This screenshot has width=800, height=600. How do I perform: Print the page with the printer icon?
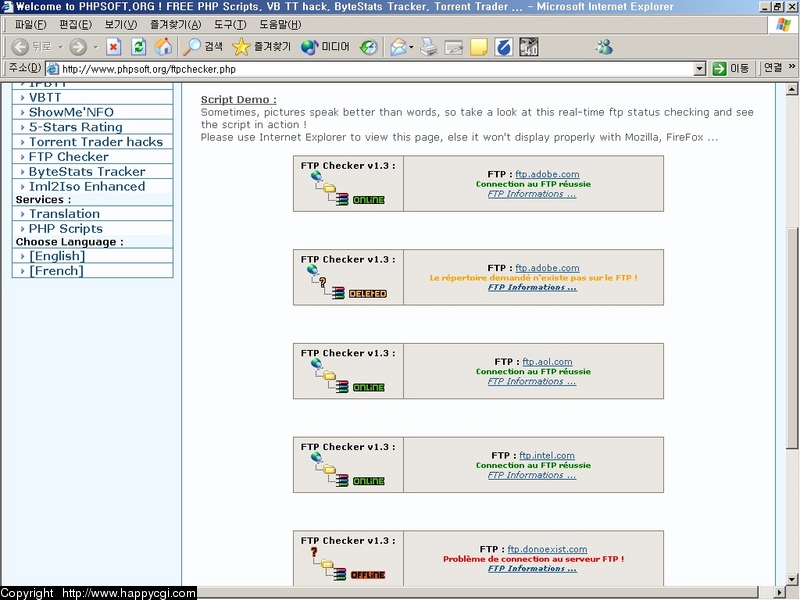pos(429,47)
